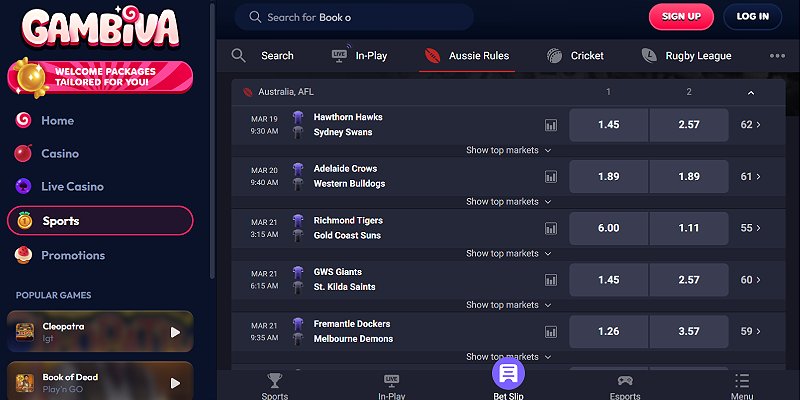
Task: Bet on Adelaide Crows at 1.89
Action: [609, 177]
